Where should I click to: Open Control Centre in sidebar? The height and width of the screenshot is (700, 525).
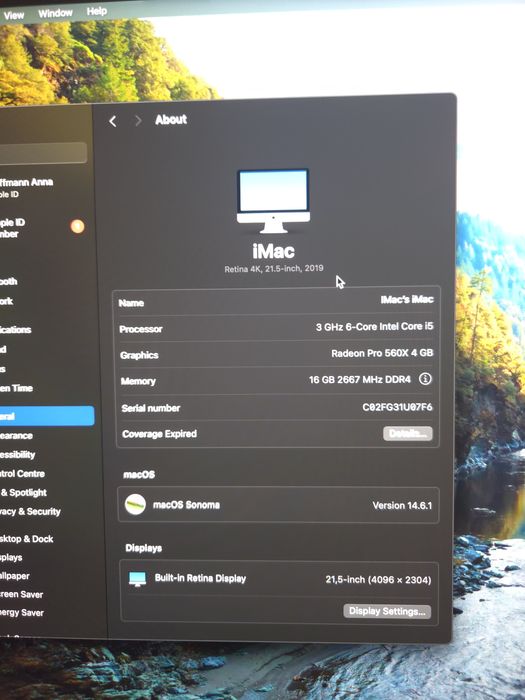(x=22, y=473)
